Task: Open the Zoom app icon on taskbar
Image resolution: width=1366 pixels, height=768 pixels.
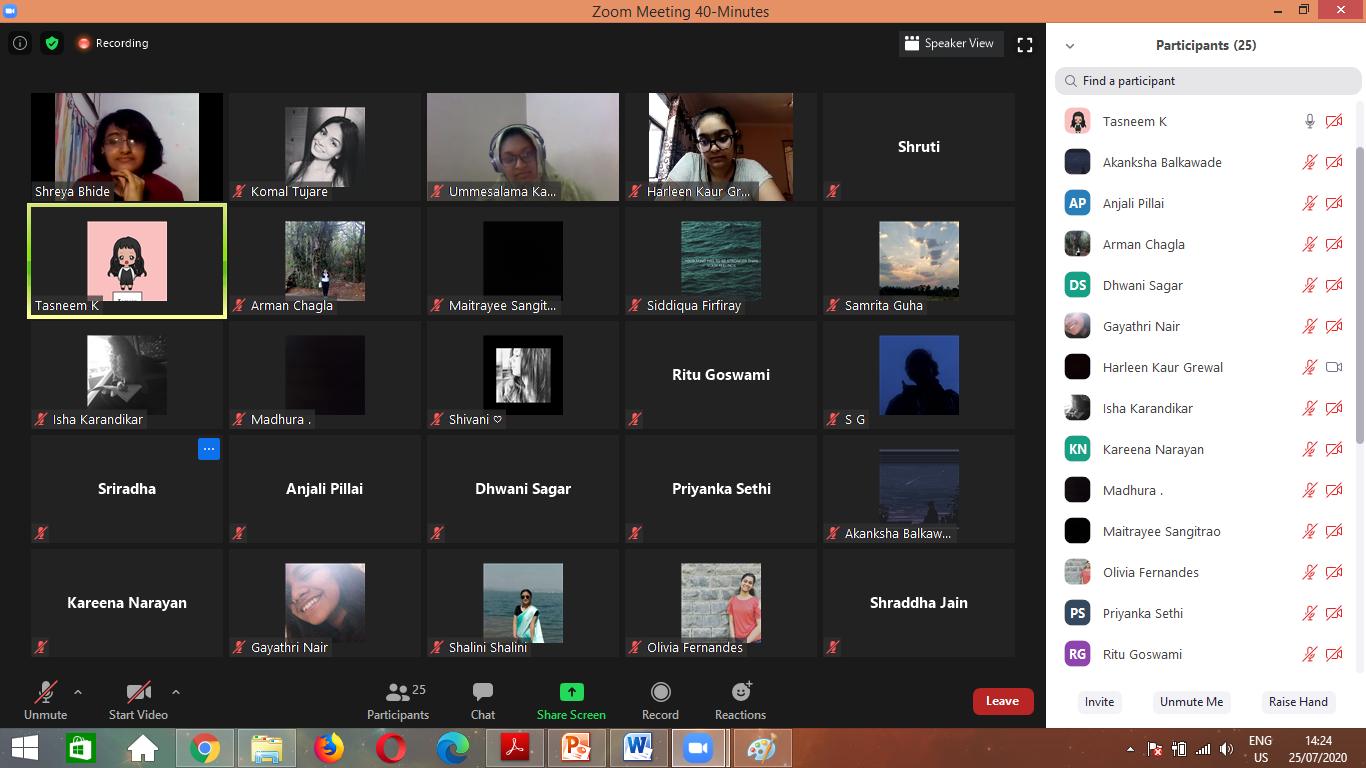Action: 699,747
